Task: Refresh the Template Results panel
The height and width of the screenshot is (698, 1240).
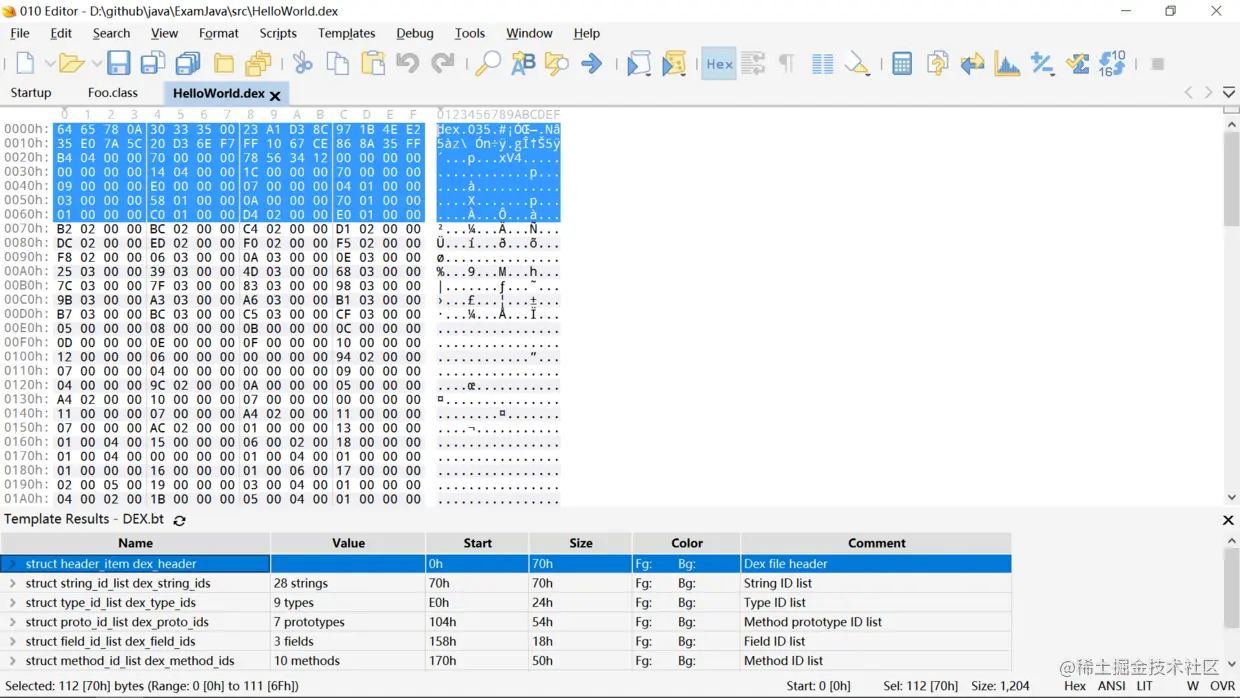Action: (x=180, y=520)
